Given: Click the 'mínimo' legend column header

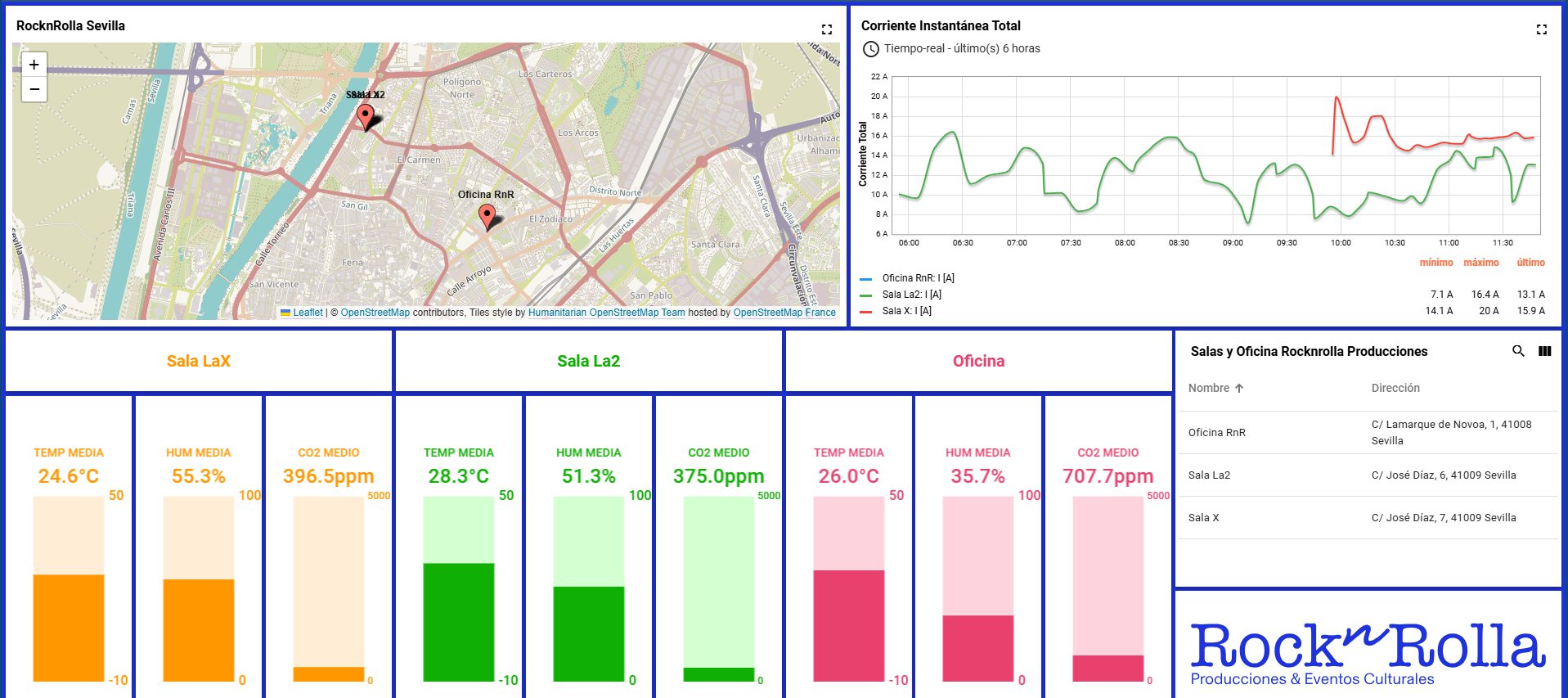Looking at the screenshot, I should pos(1436,263).
